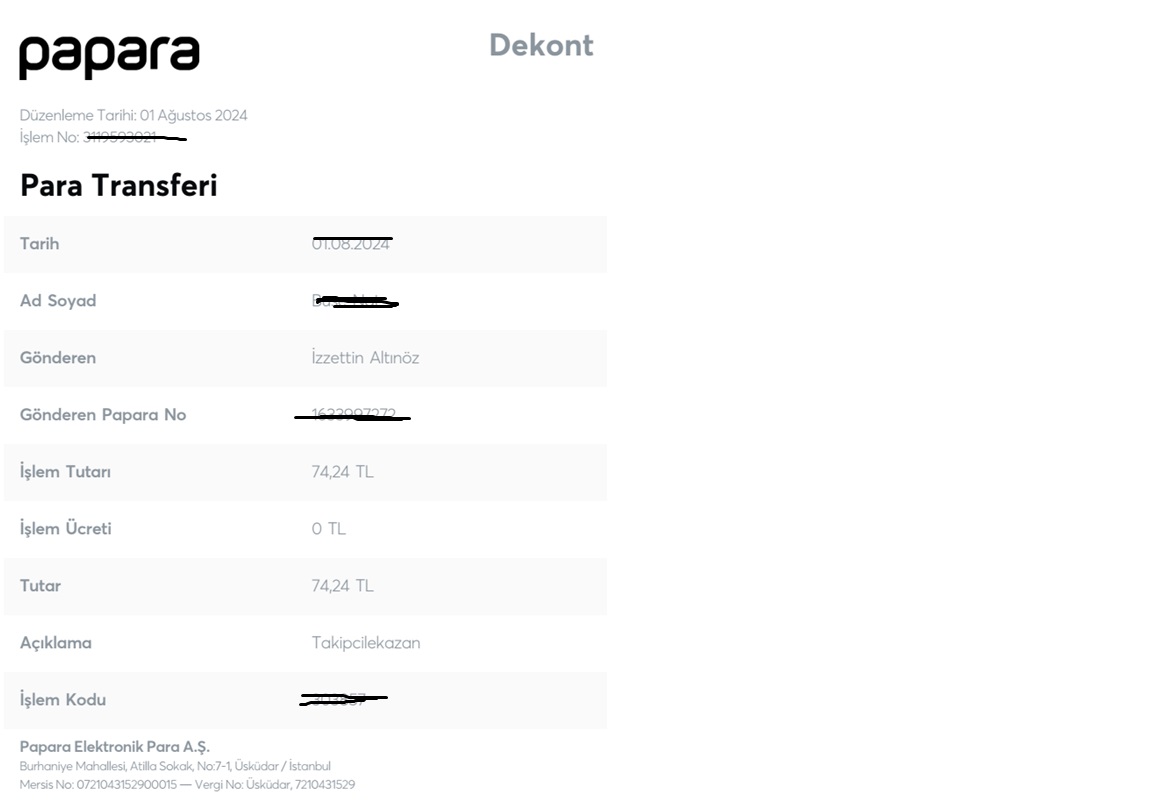Viewport: 1152px width, 810px height.
Task: Click the sender name İzzettin Altınöz
Action: coord(365,358)
